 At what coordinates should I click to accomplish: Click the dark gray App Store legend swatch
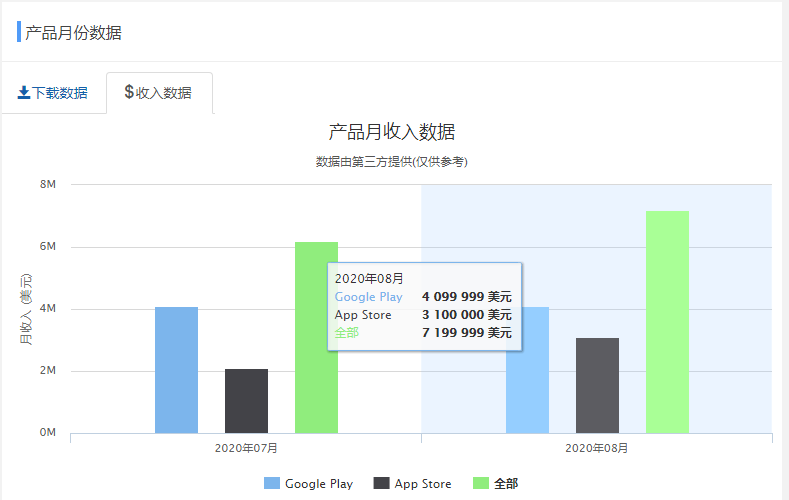coord(381,484)
